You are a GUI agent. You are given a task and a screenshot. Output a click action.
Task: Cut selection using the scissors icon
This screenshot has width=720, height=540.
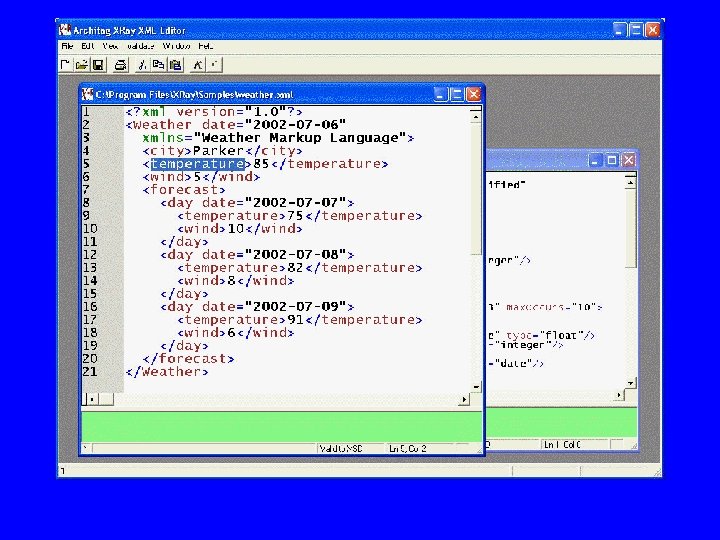pyautogui.click(x=142, y=65)
